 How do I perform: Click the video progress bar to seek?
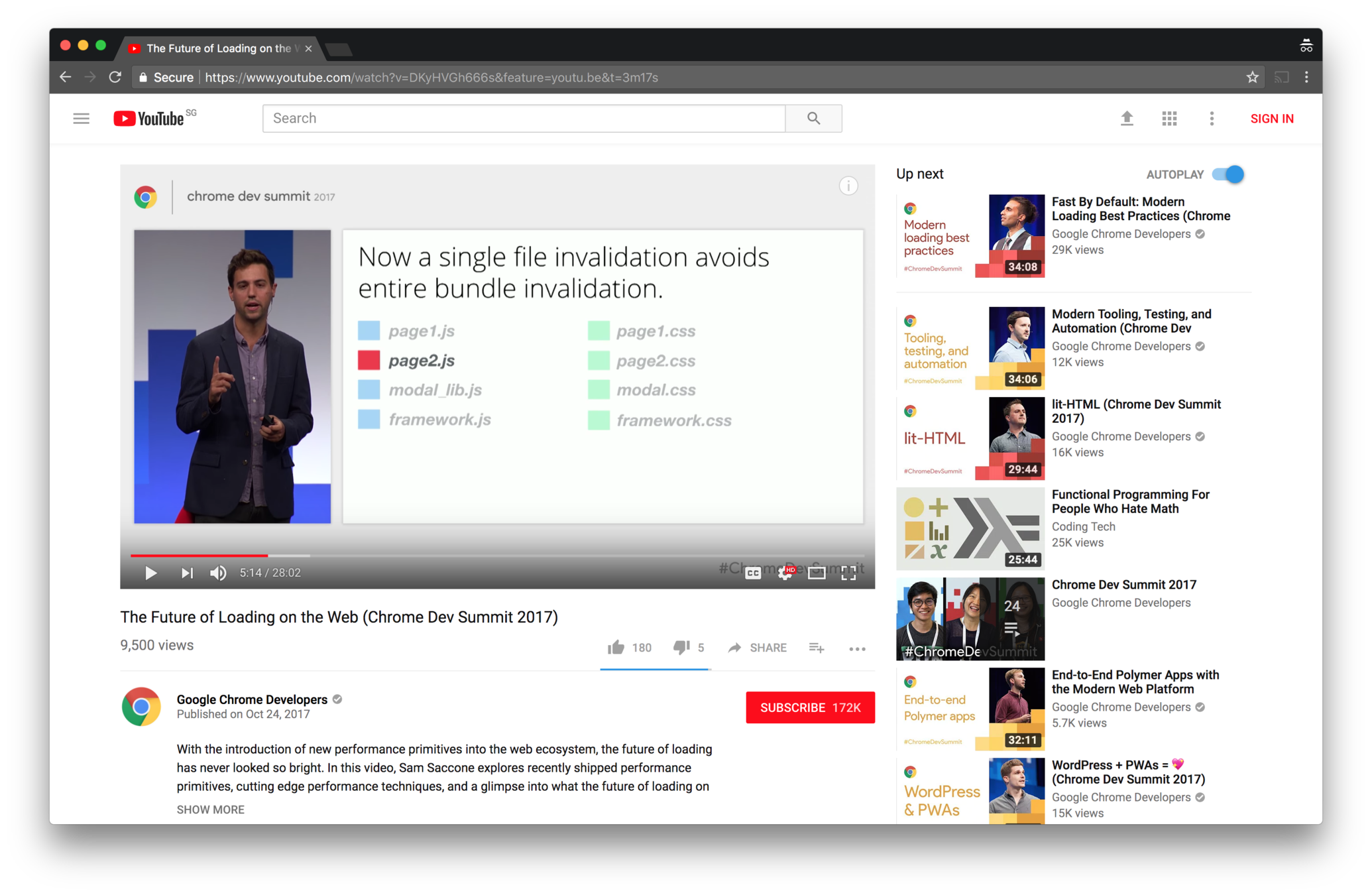click(x=497, y=555)
